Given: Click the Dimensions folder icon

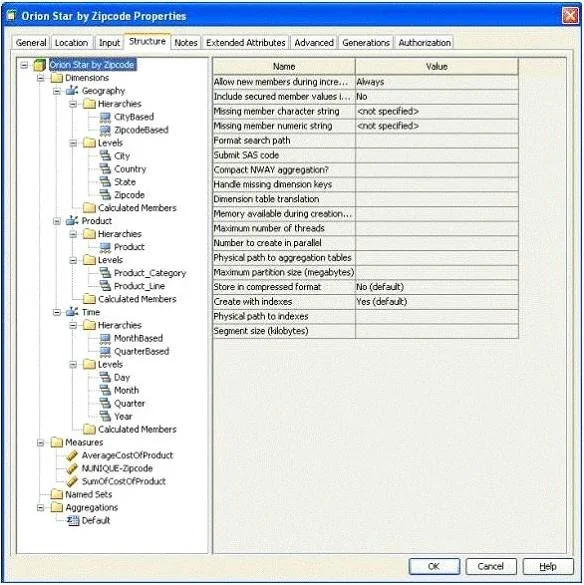Looking at the screenshot, I should (57, 78).
